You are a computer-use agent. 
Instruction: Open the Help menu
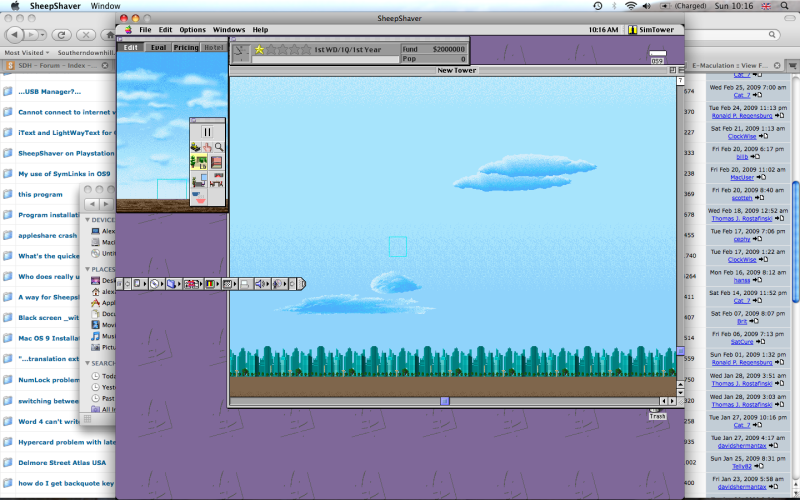[260, 30]
